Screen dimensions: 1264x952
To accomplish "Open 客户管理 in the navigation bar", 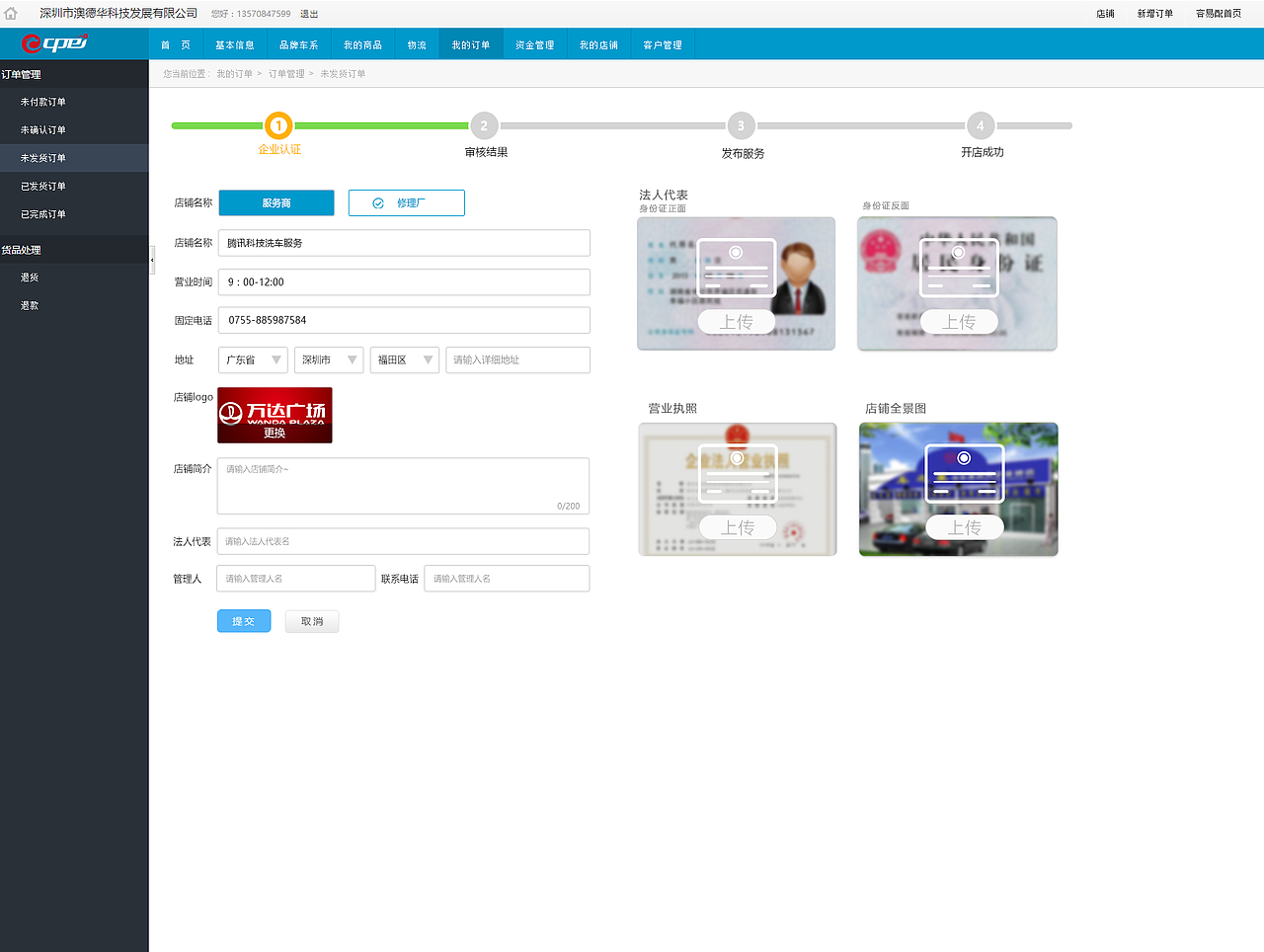I will click(663, 44).
